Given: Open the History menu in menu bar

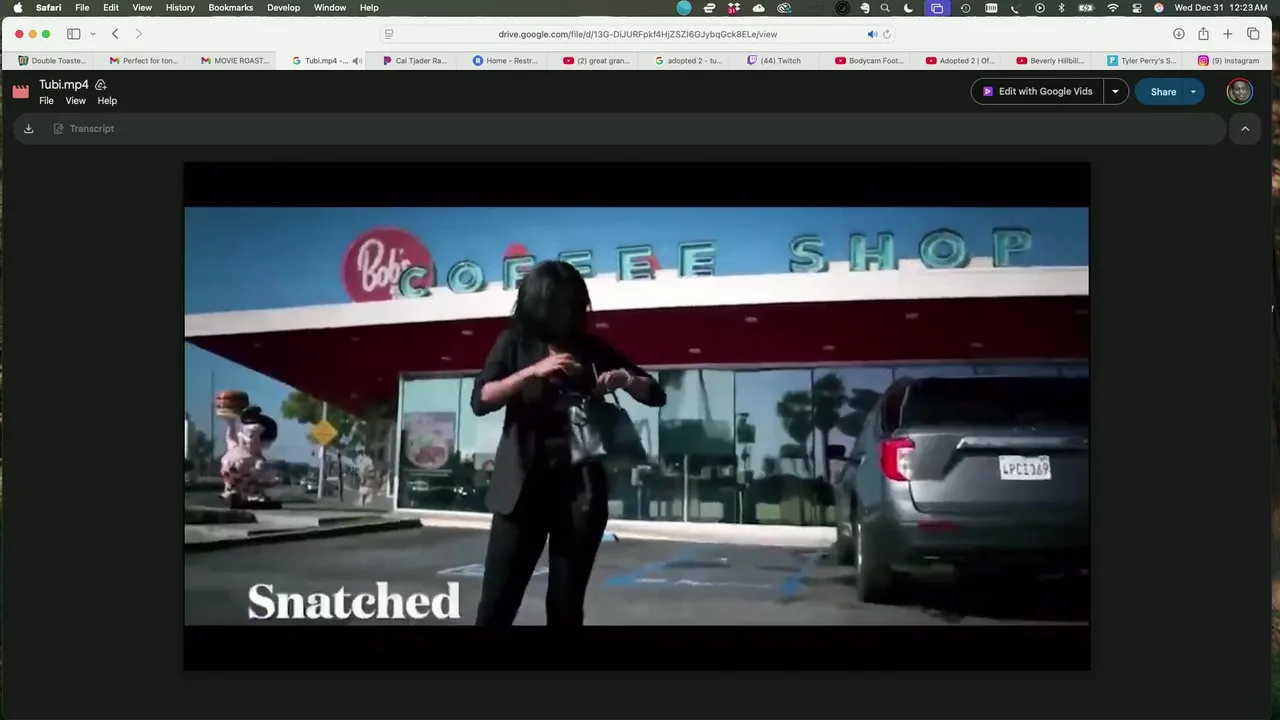Looking at the screenshot, I should [180, 8].
